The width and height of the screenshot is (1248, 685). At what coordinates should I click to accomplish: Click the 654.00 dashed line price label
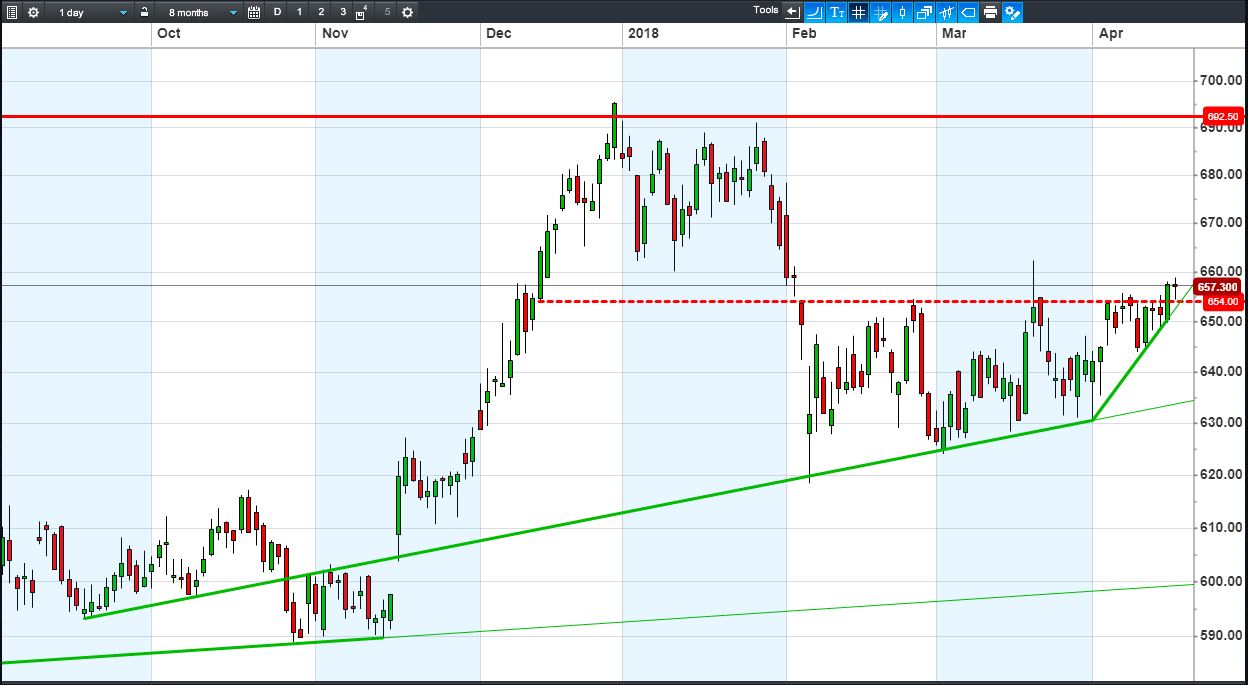coord(1223,301)
